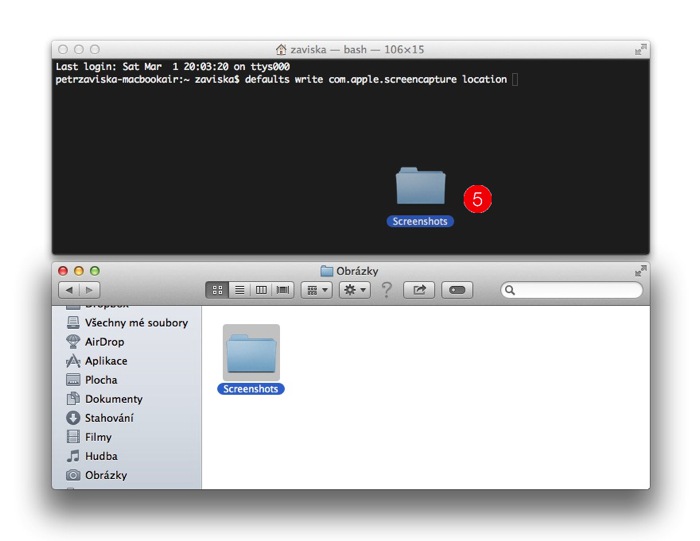This screenshot has width=700, height=541.
Task: Switch Finder to icon view
Action: pos(218,290)
